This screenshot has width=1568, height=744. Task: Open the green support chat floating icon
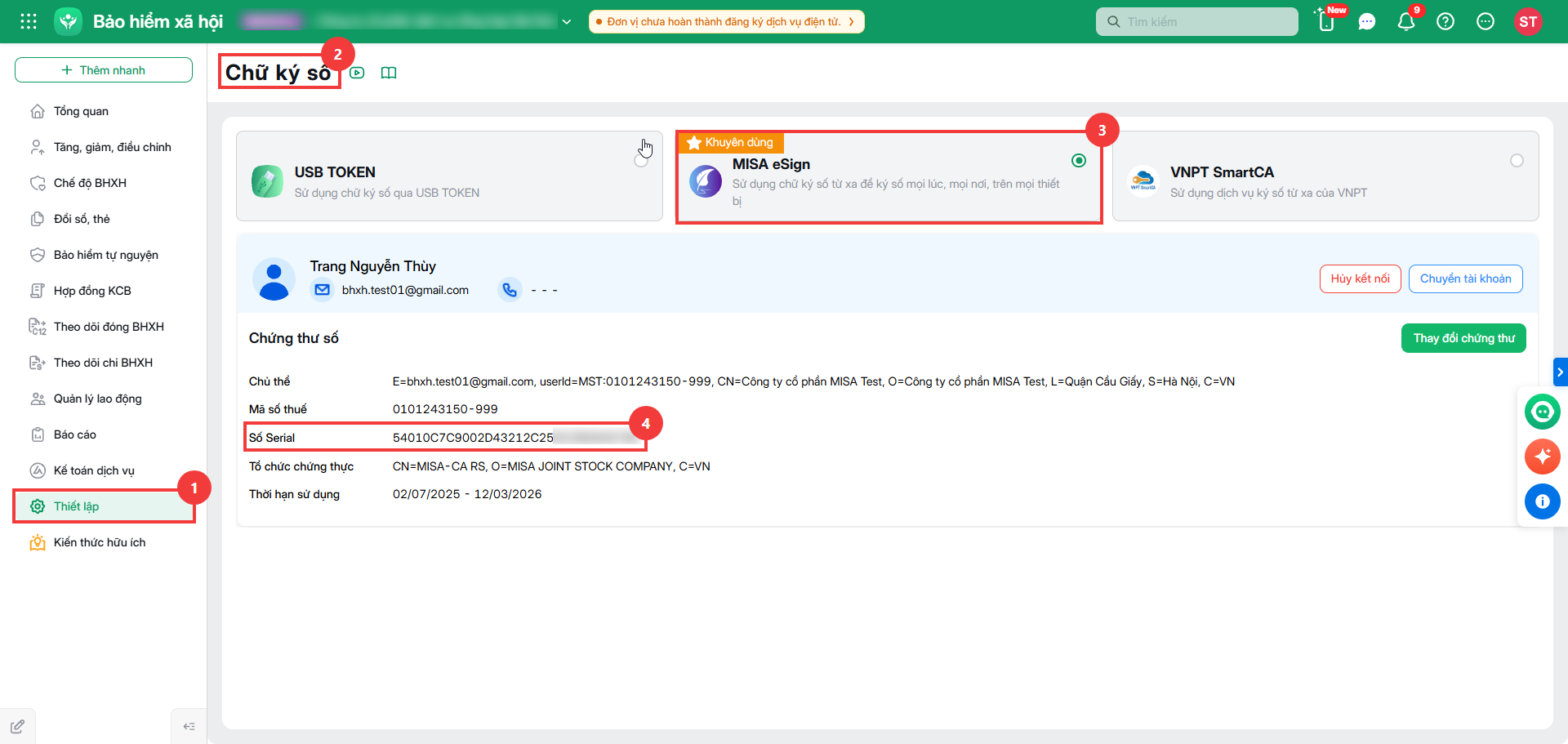click(x=1543, y=412)
